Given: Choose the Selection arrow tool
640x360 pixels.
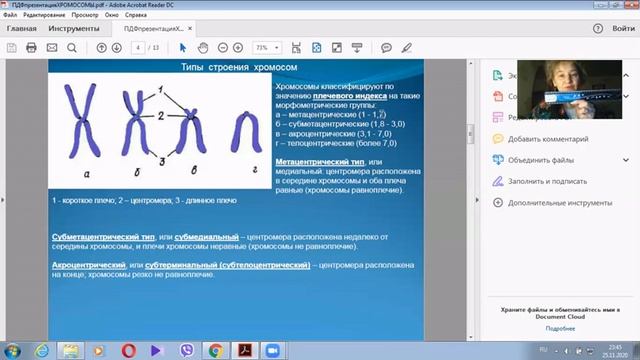Looking at the screenshot, I should [x=182, y=48].
